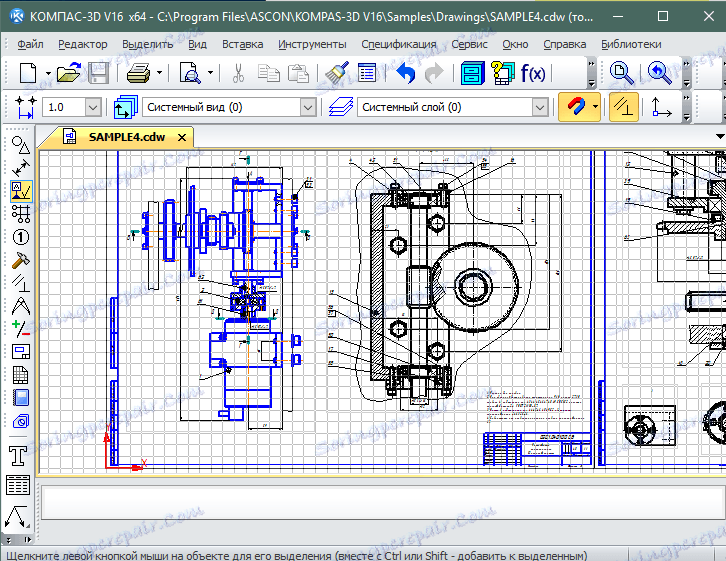Expand the Системный вид (0) dropdown
Image resolution: width=726 pixels, height=561 pixels.
point(307,107)
